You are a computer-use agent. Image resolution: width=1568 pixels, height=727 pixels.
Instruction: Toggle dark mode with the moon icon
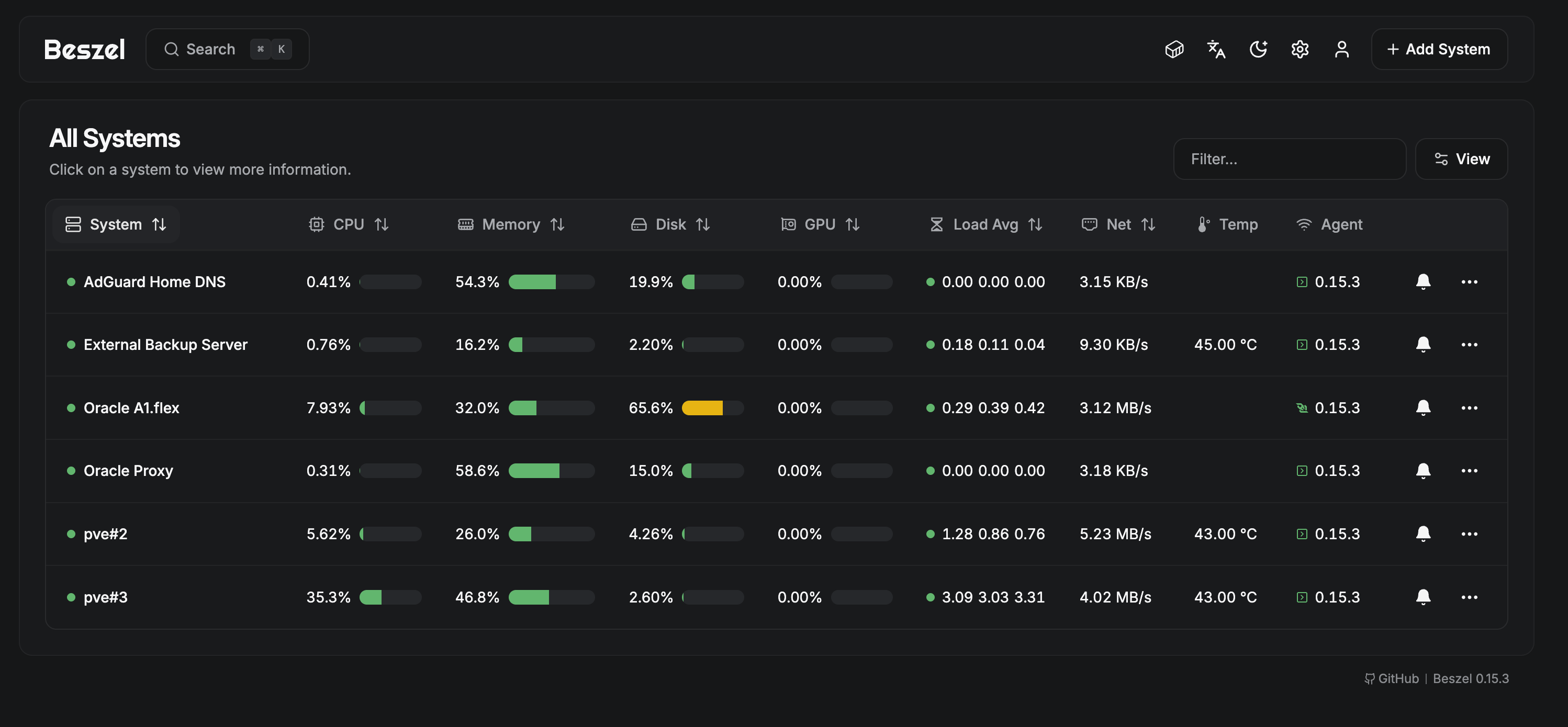[x=1258, y=49]
